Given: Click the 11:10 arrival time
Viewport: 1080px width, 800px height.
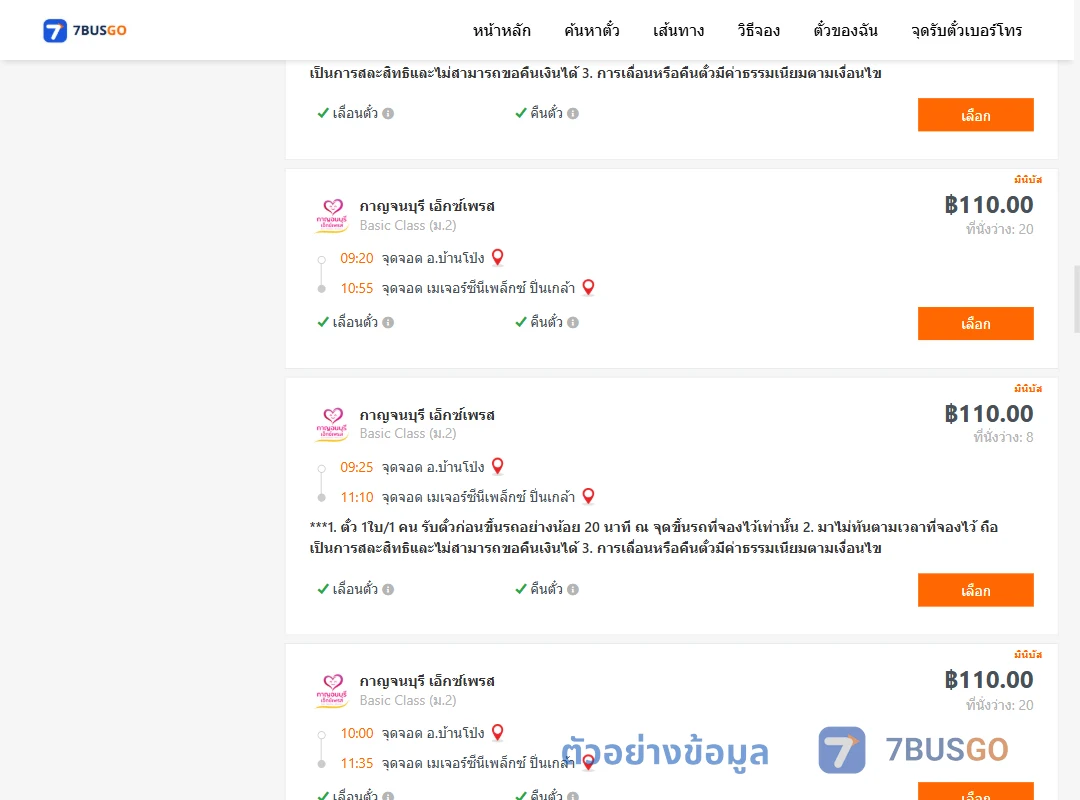Looking at the screenshot, I should point(357,497).
